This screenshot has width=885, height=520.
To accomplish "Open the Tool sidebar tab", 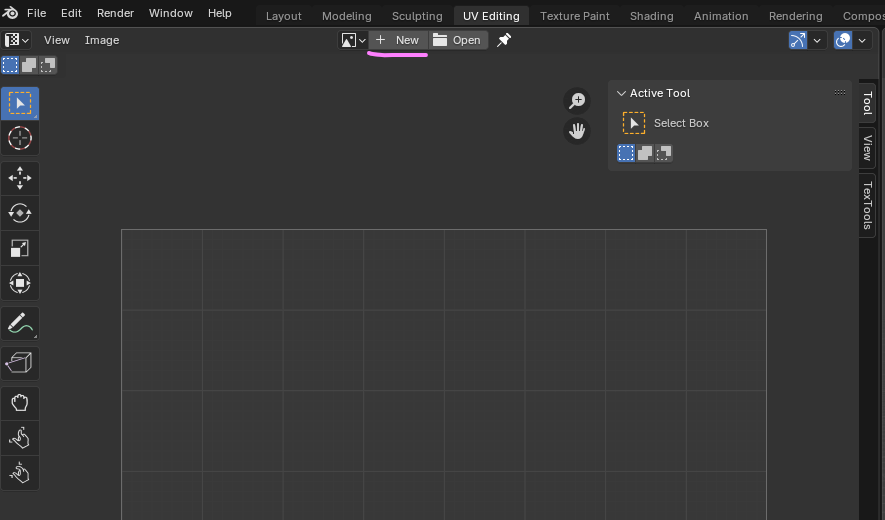I will [868, 103].
